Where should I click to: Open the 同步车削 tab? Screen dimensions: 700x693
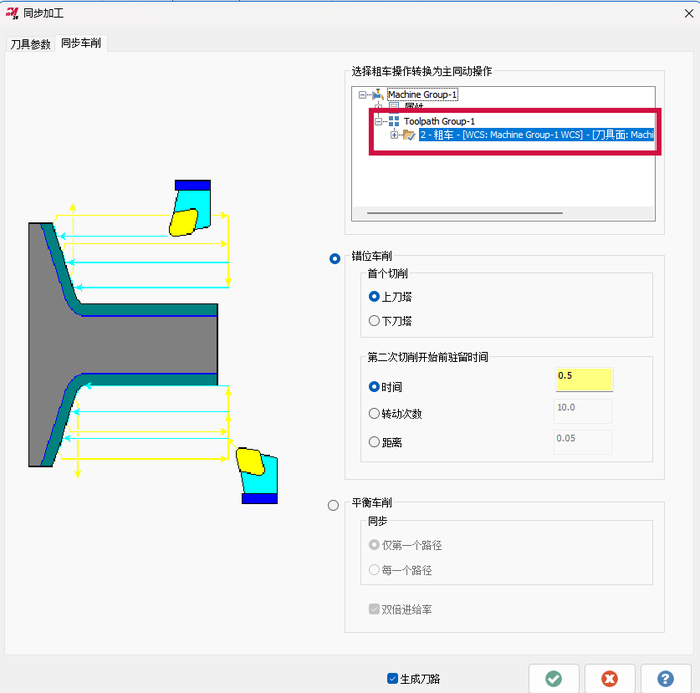[x=81, y=43]
